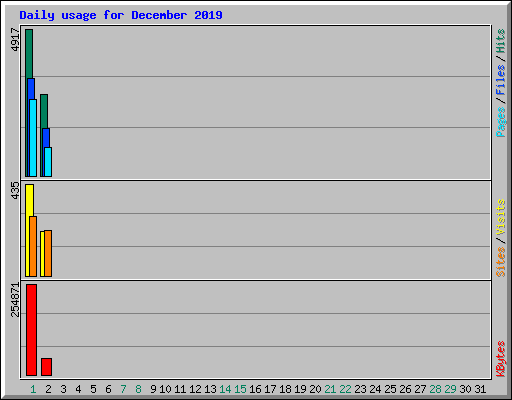The height and width of the screenshot is (400, 512).
Task: Click the cyan Pages bar for day 1
Action: click(33, 138)
